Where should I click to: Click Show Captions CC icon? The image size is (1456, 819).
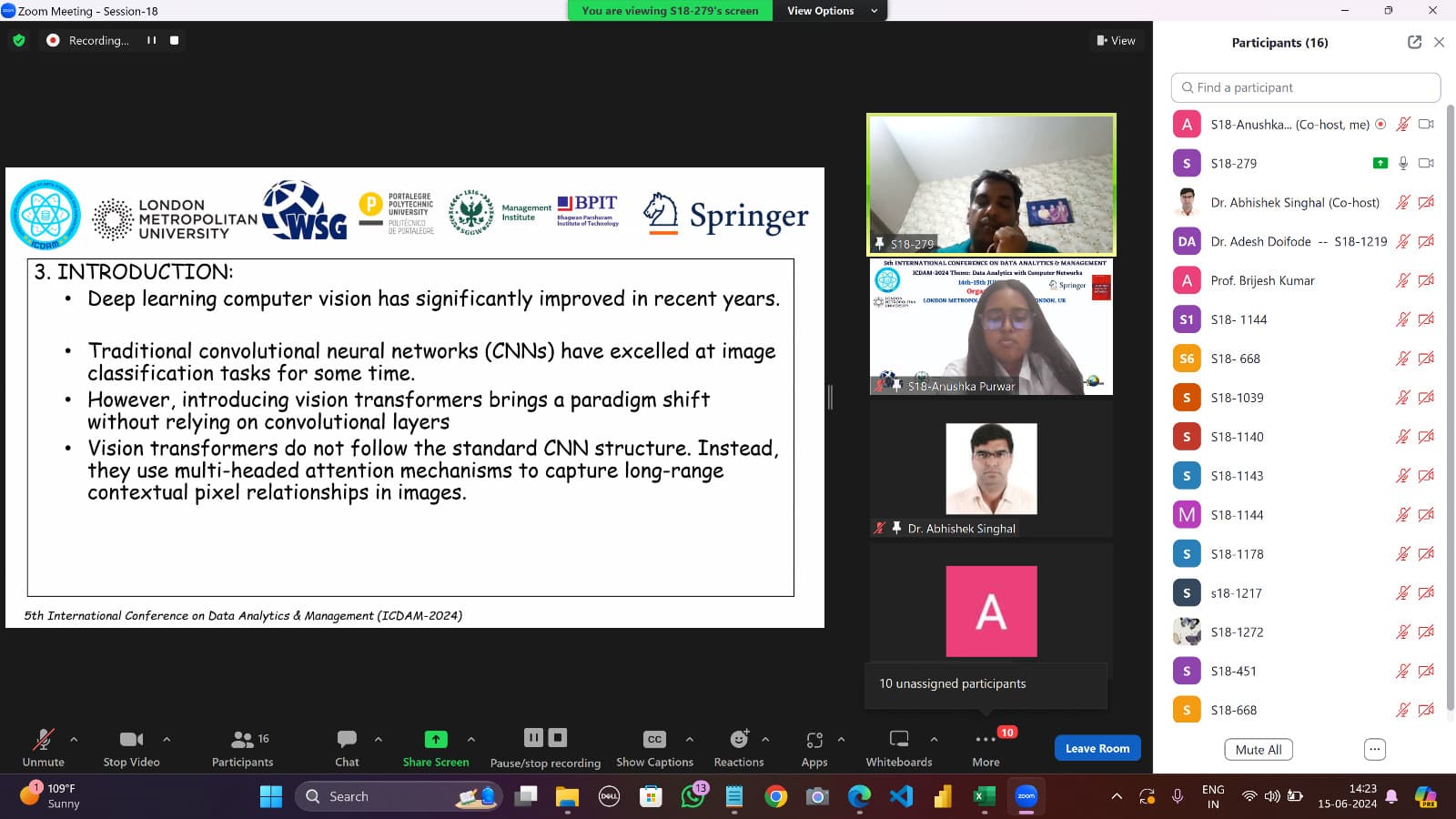654,739
